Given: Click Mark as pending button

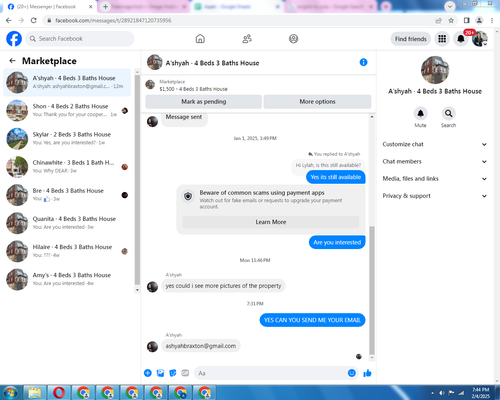Looking at the screenshot, I should coord(203,102).
